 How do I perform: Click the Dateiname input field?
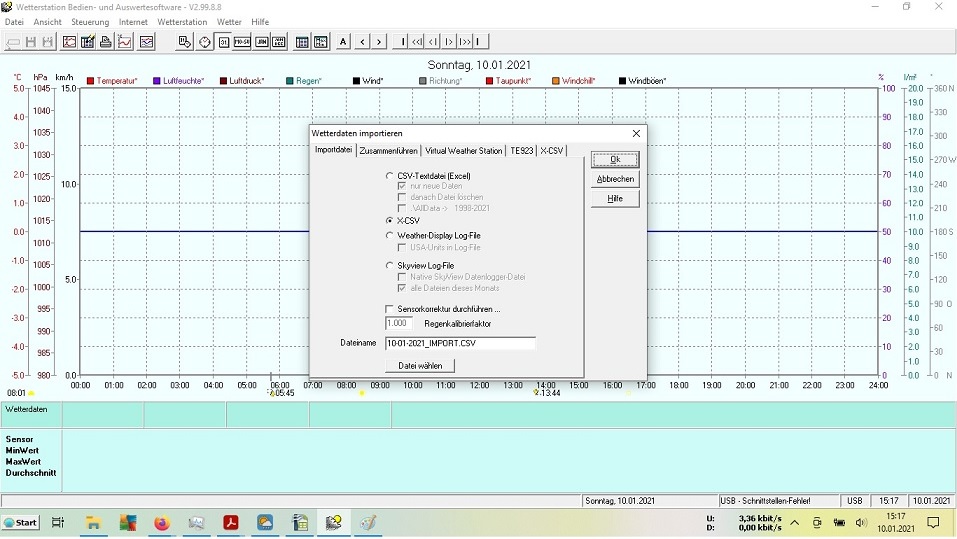pos(460,343)
